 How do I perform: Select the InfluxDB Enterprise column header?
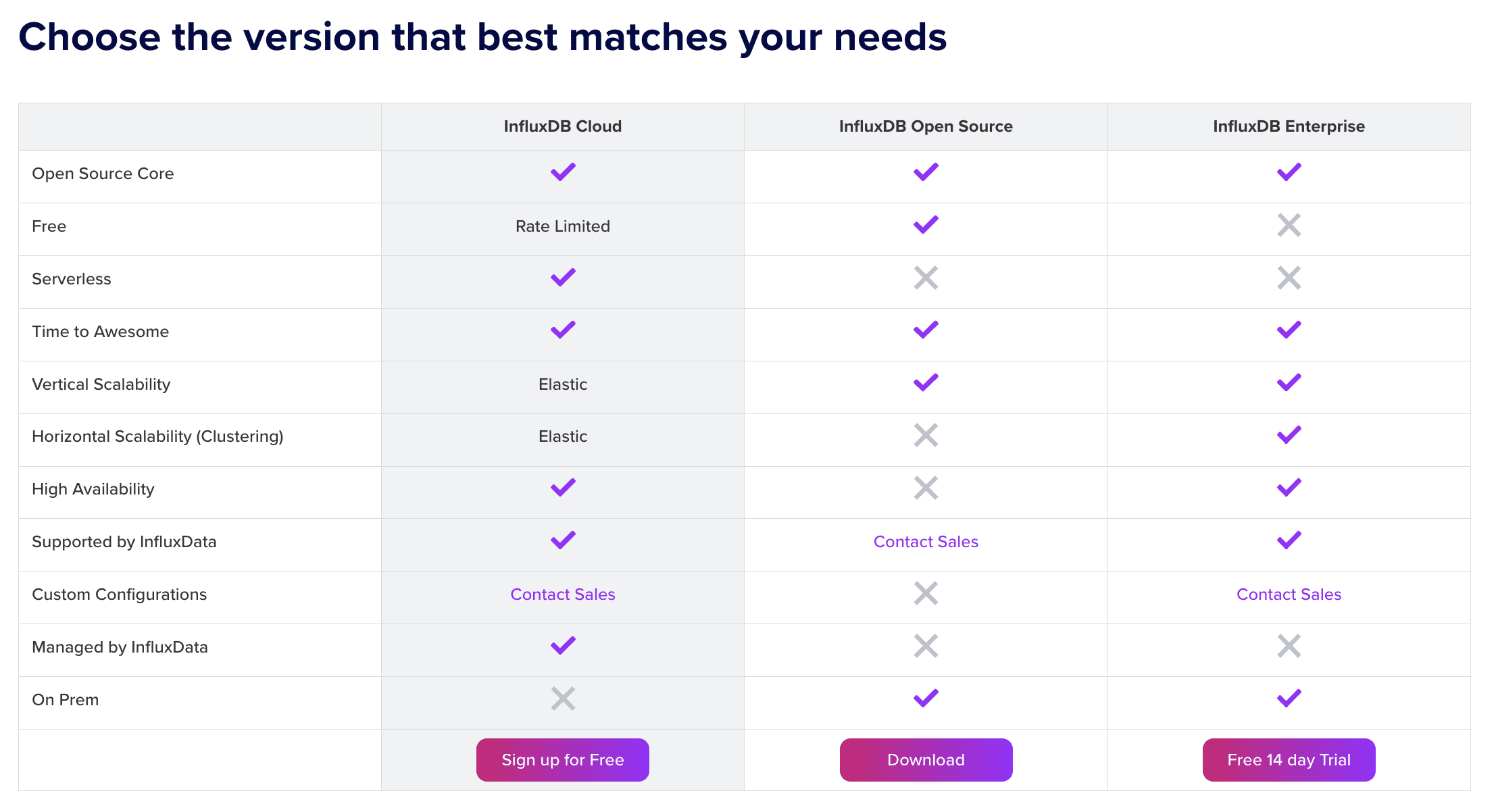pyautogui.click(x=1289, y=126)
